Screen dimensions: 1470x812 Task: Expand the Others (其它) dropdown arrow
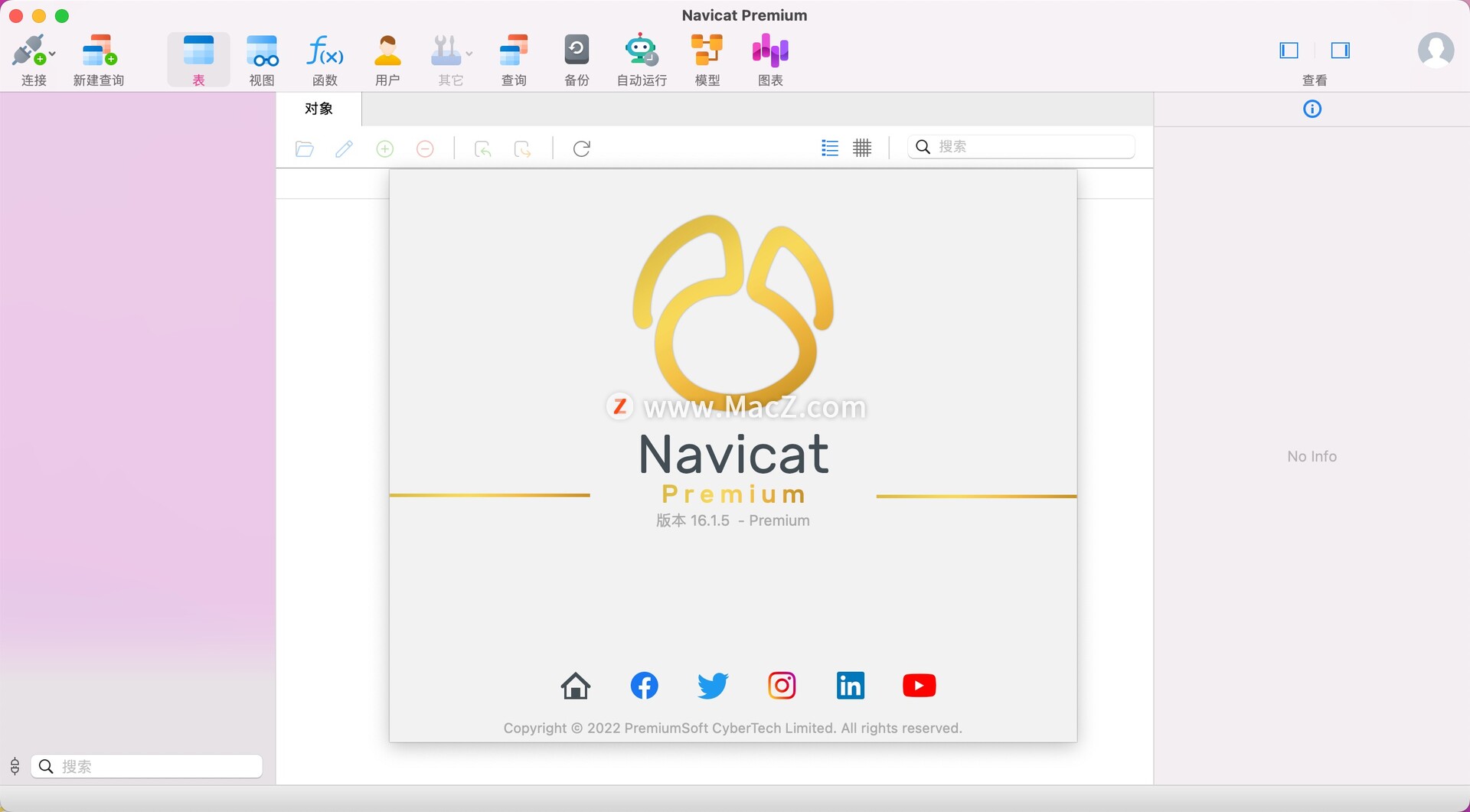(x=469, y=54)
